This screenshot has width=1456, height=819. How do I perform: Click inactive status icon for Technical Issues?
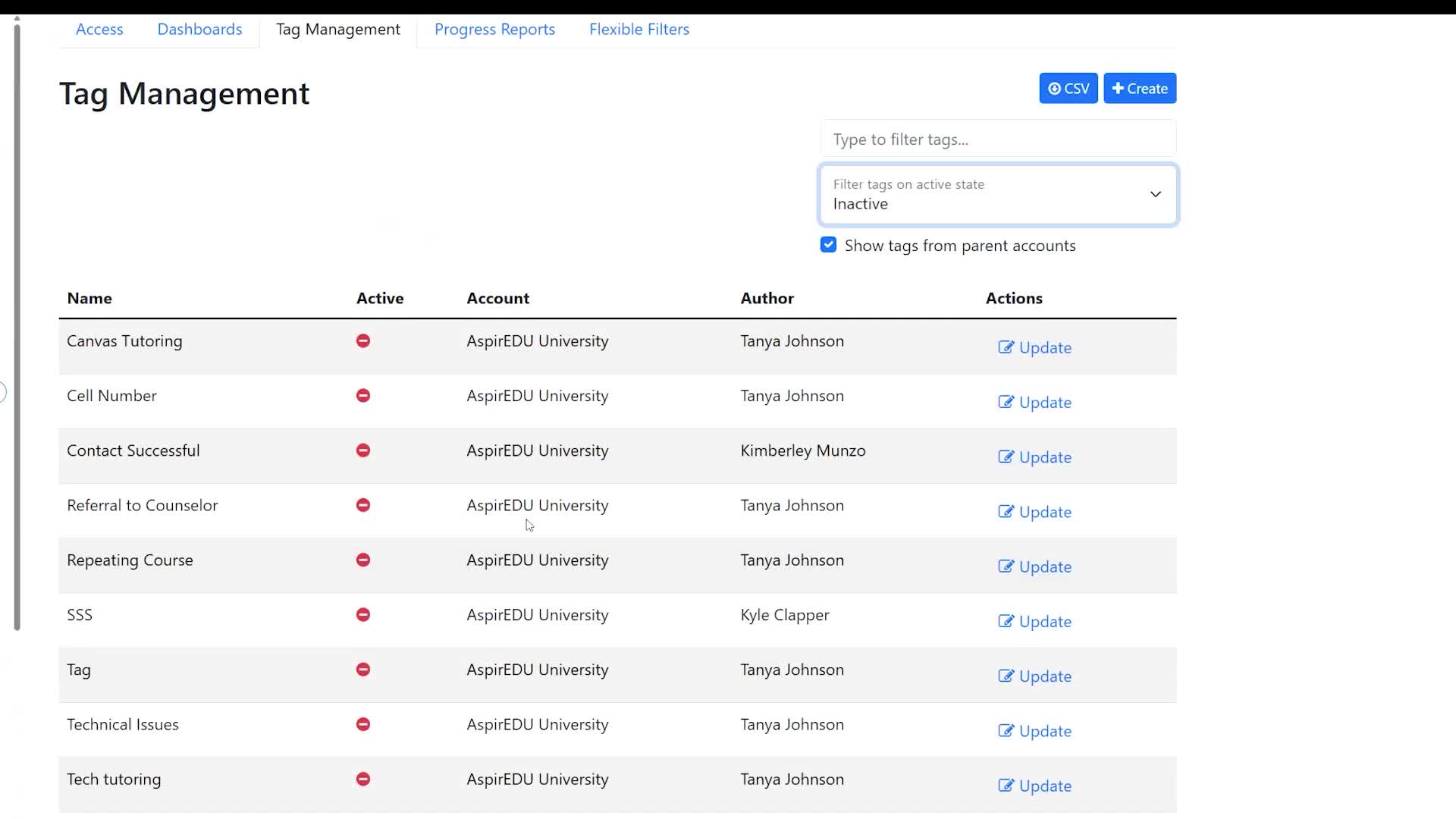click(363, 724)
